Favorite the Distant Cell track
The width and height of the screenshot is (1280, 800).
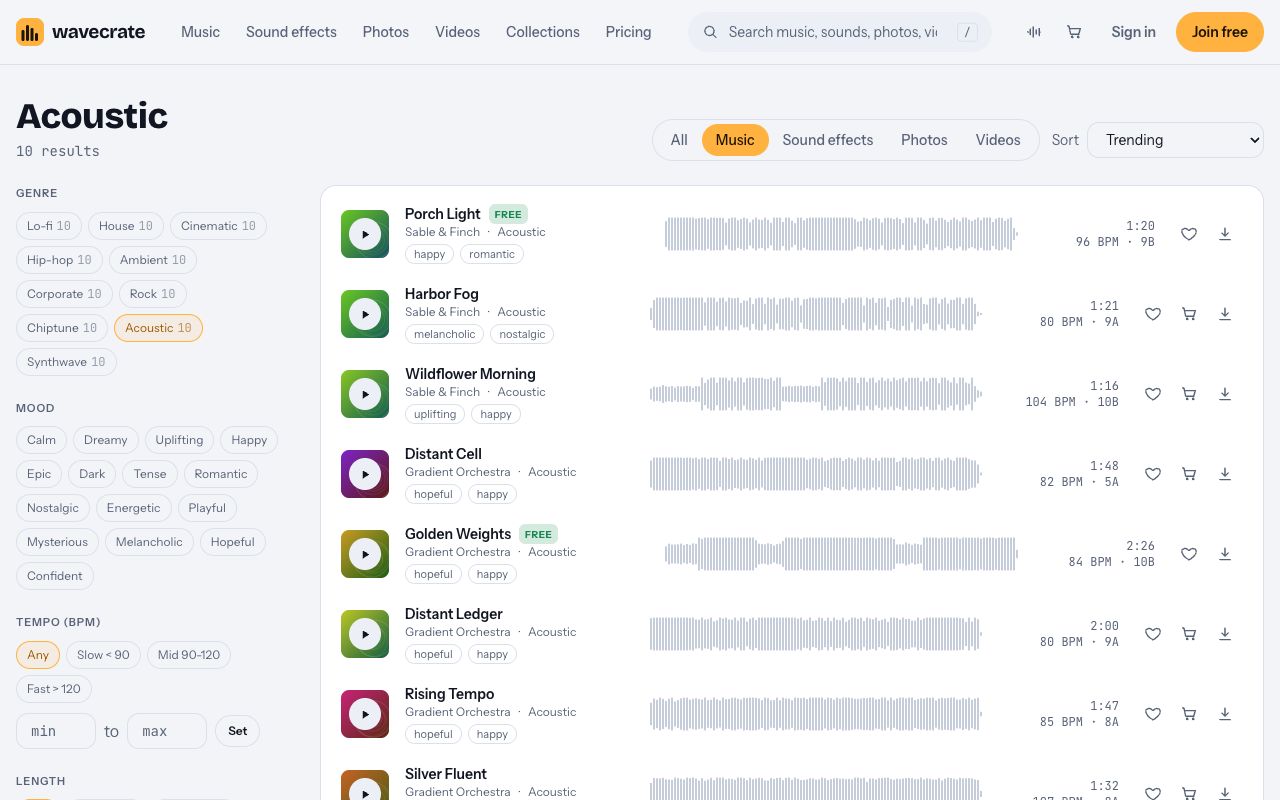pos(1153,474)
